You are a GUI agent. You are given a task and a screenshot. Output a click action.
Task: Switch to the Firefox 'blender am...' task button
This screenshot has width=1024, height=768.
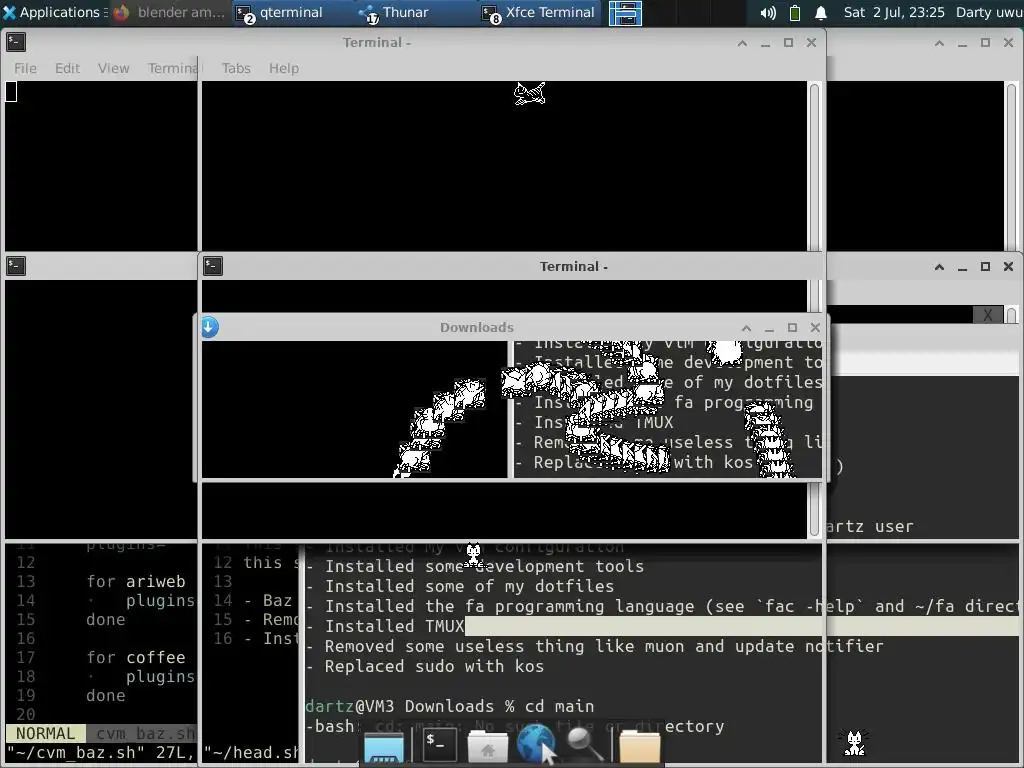pos(169,12)
